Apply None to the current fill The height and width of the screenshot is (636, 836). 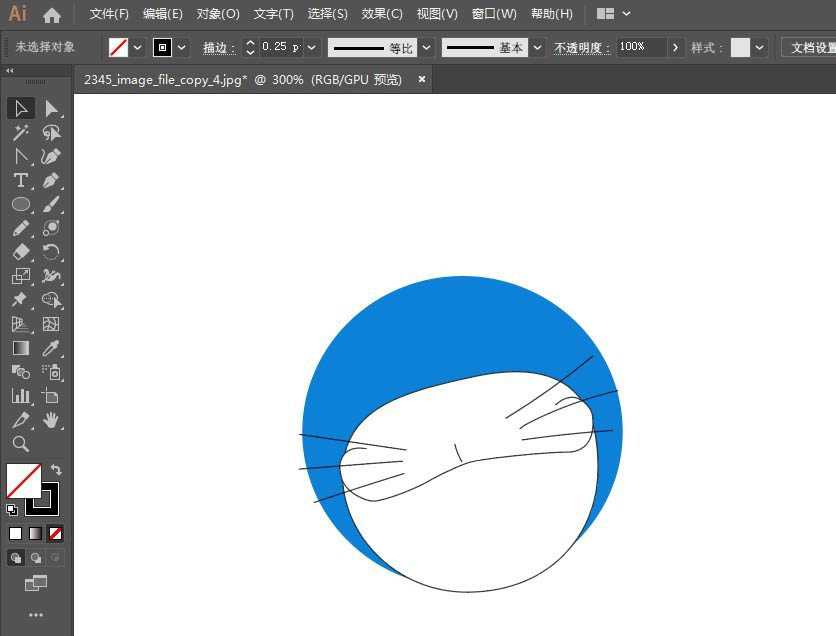click(x=55, y=533)
